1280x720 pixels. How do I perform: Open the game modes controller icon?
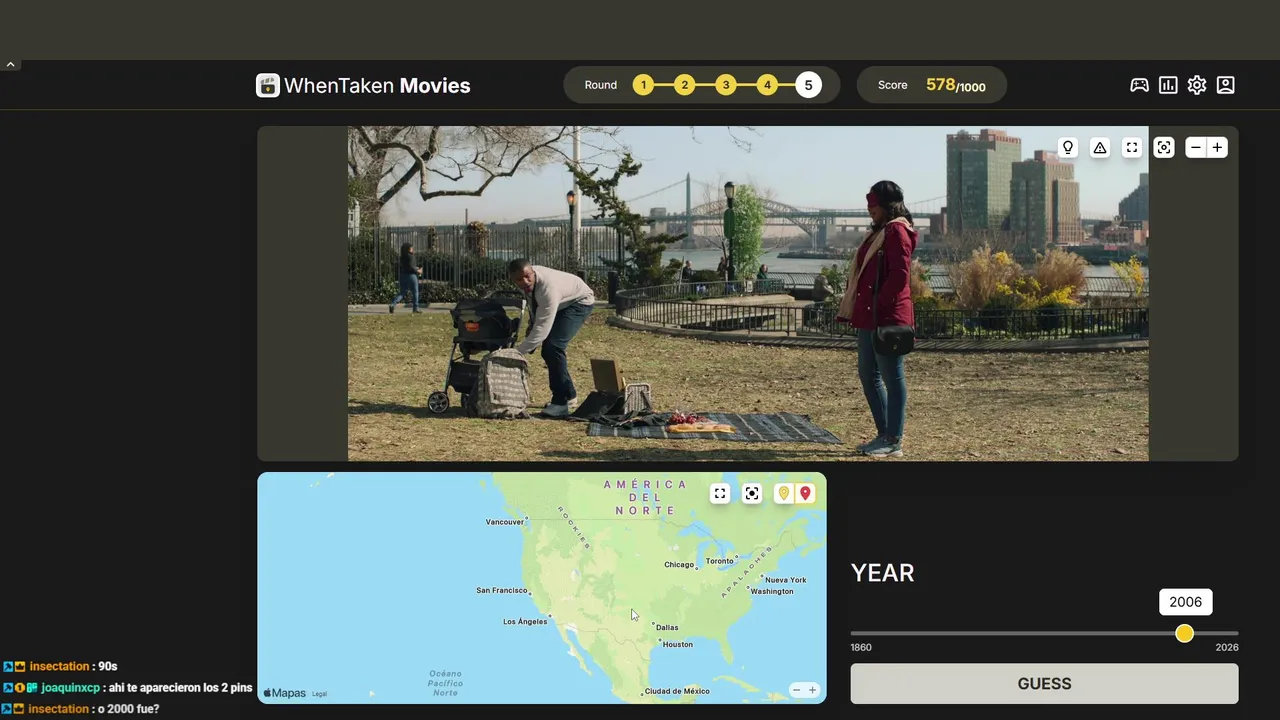(1139, 85)
